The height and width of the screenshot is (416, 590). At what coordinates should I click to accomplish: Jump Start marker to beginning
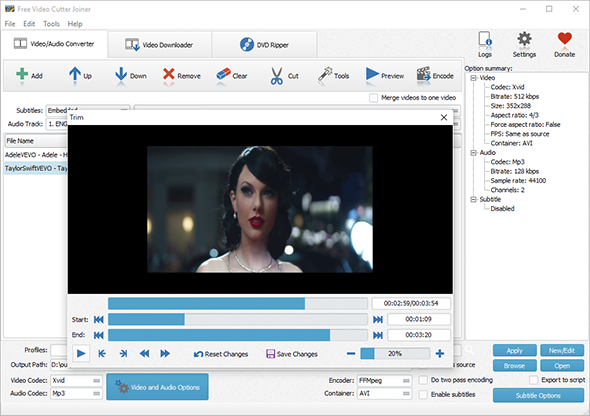point(99,320)
